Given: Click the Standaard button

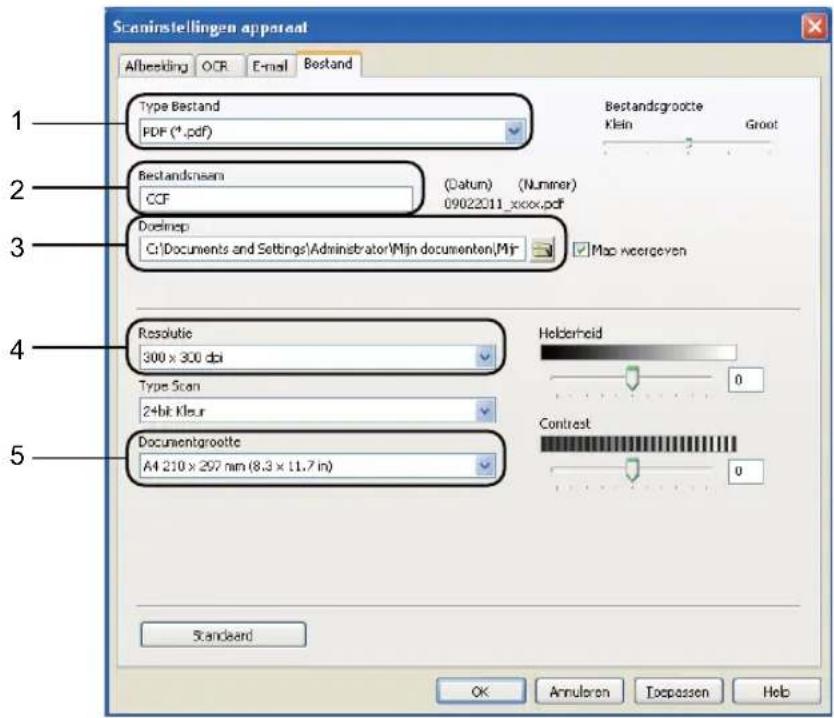Looking at the screenshot, I should pyautogui.click(x=223, y=634).
